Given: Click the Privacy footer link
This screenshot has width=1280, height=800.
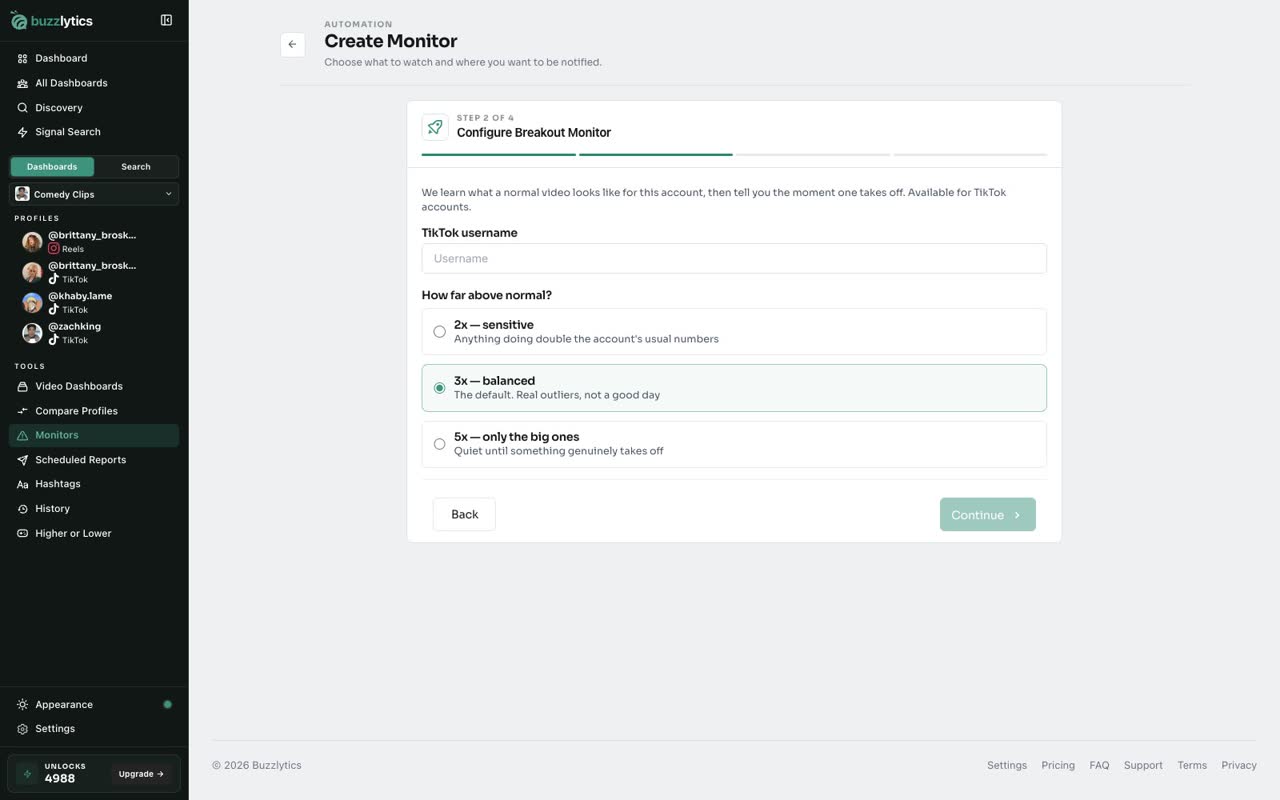Looking at the screenshot, I should click(x=1239, y=765).
